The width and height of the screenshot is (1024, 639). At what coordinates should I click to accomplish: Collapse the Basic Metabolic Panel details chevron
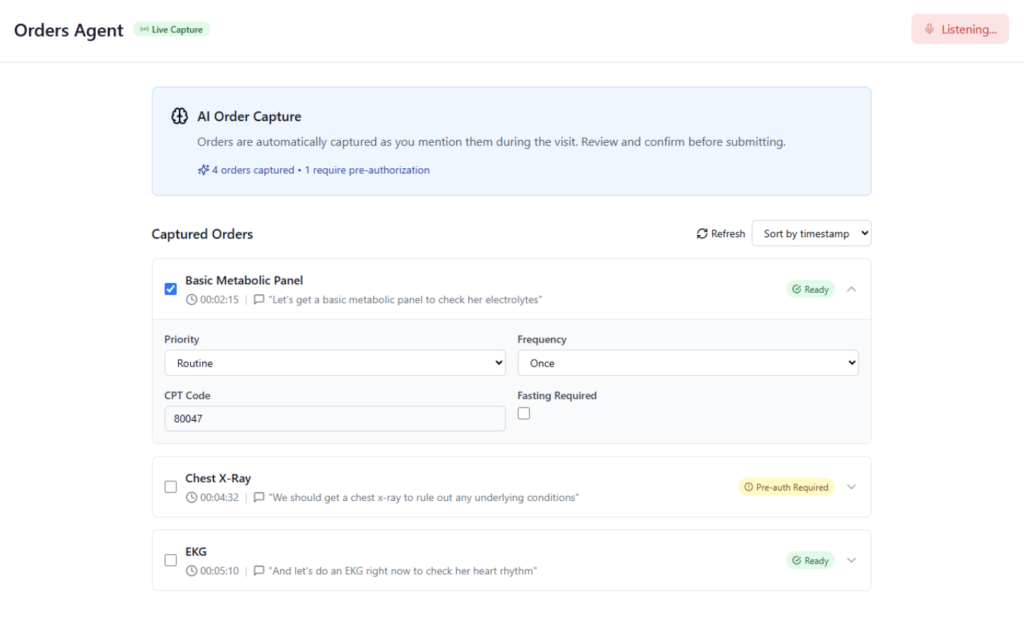click(x=852, y=289)
